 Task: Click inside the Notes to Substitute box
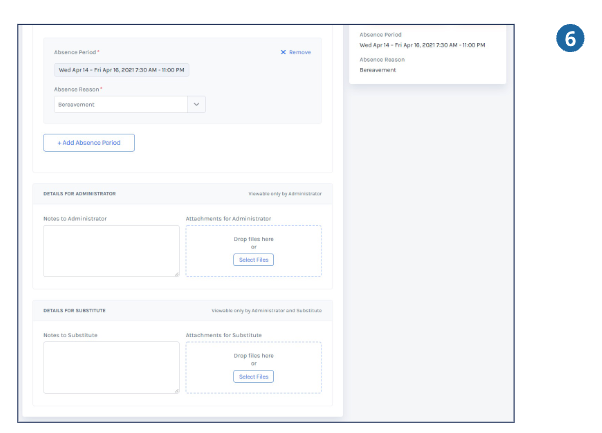tap(111, 368)
